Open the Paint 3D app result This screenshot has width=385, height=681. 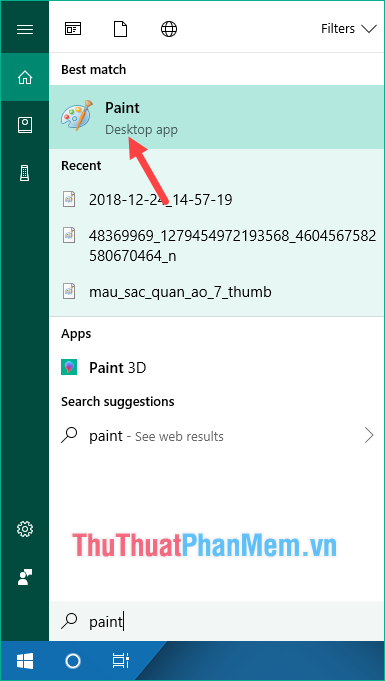coord(217,368)
